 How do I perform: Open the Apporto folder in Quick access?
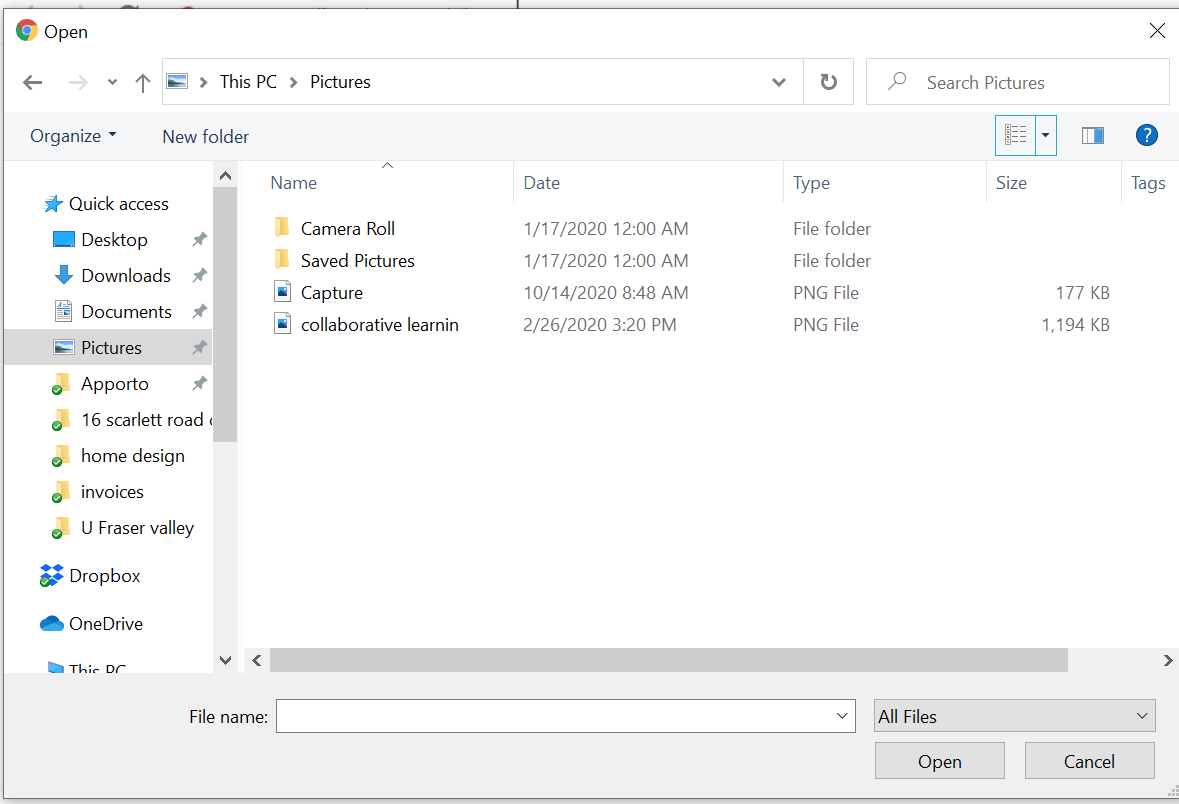tap(114, 384)
